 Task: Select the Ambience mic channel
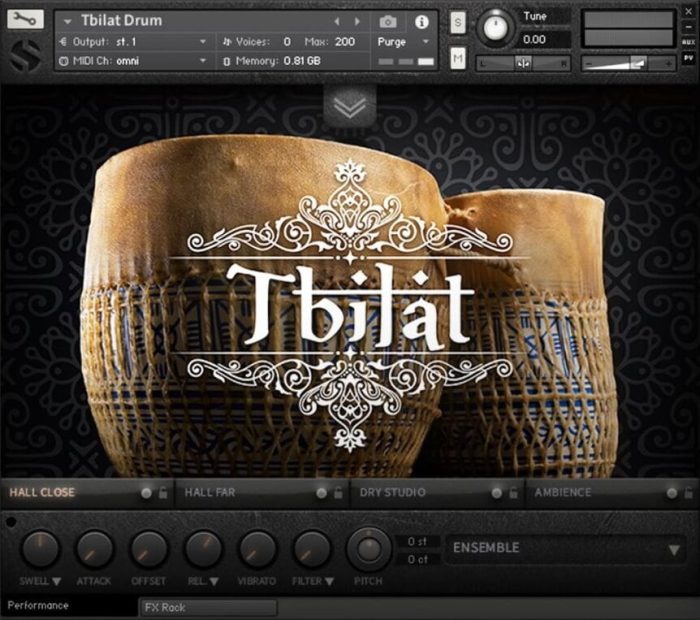coord(563,493)
